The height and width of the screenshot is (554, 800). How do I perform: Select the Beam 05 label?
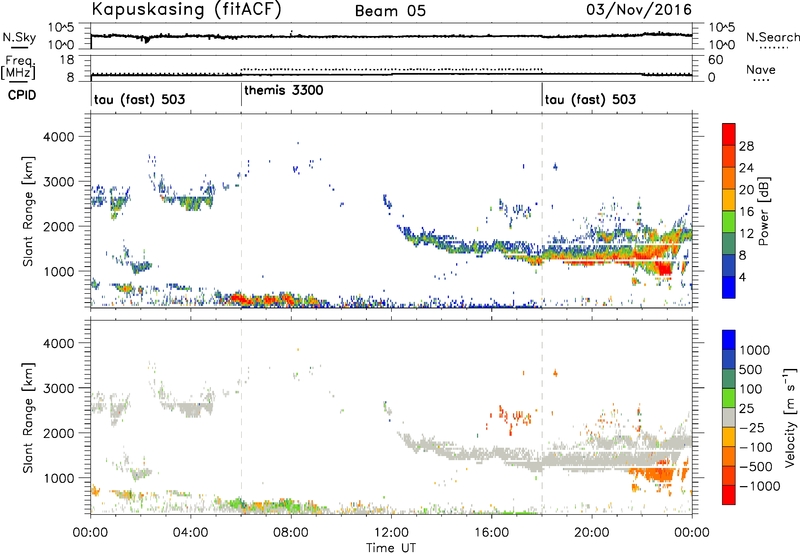tap(390, 11)
